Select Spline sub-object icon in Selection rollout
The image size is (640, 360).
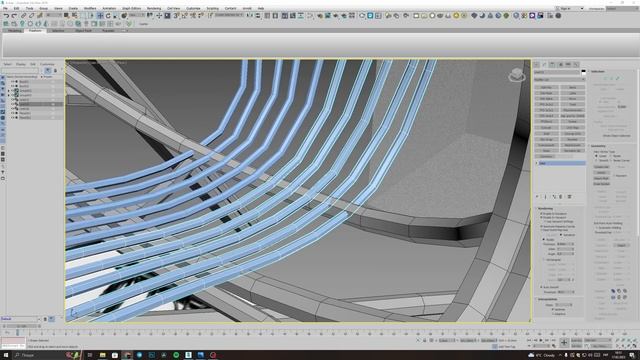[617, 78]
